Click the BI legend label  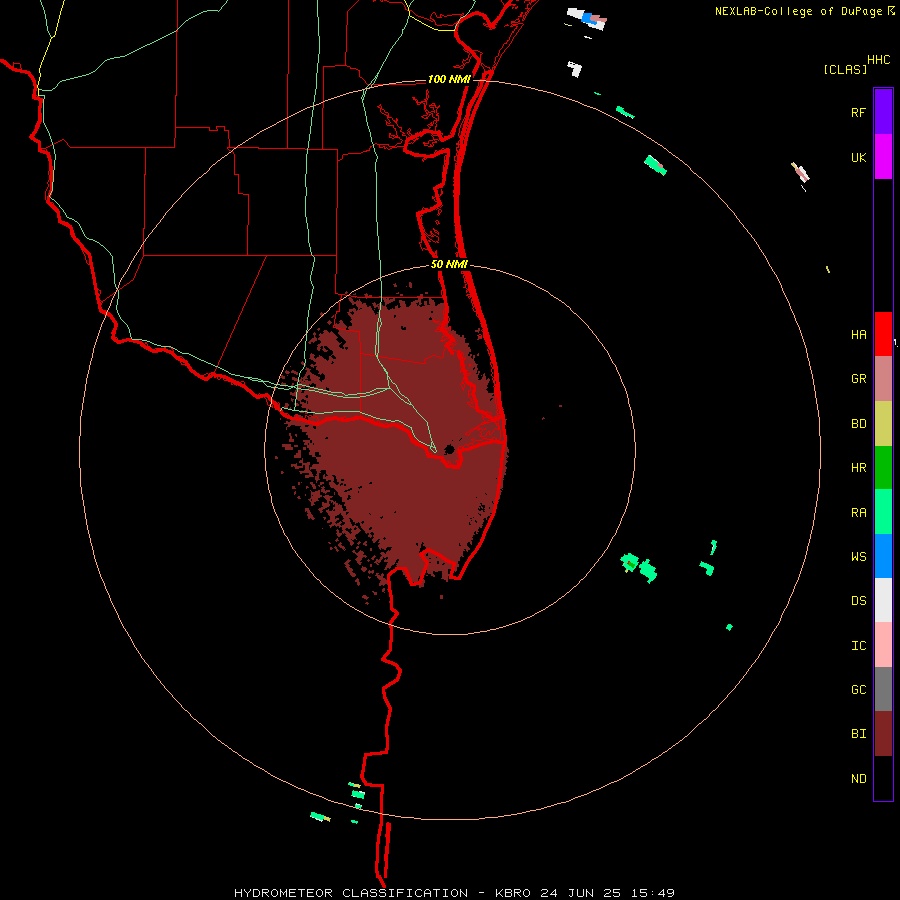point(859,734)
